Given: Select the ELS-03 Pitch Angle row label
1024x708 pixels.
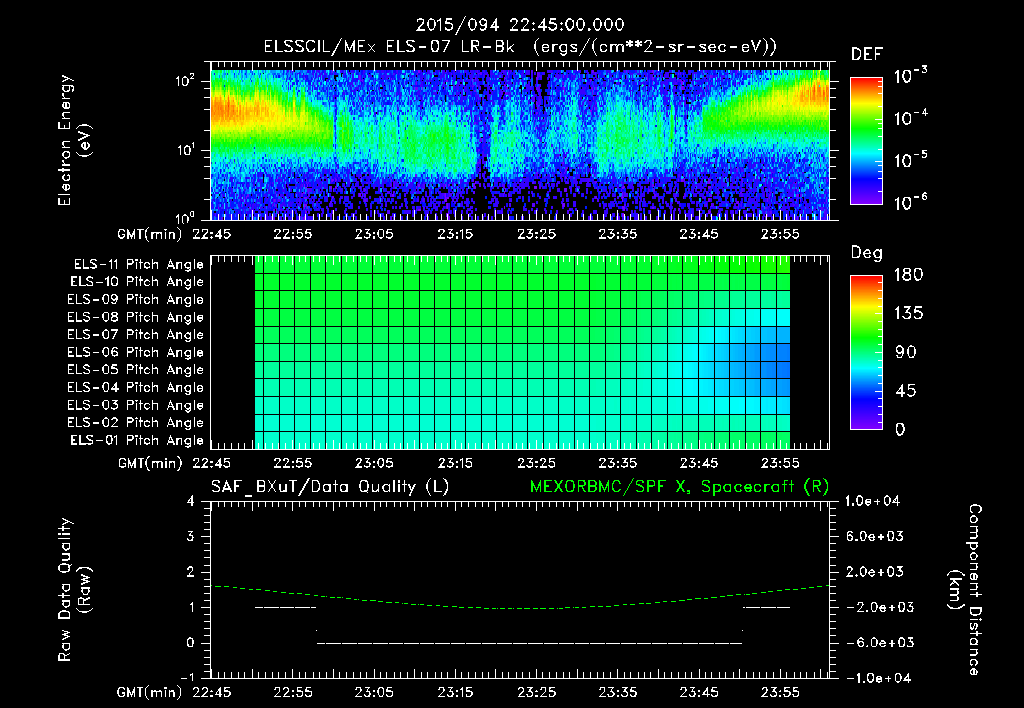Looking at the screenshot, I should (135, 405).
